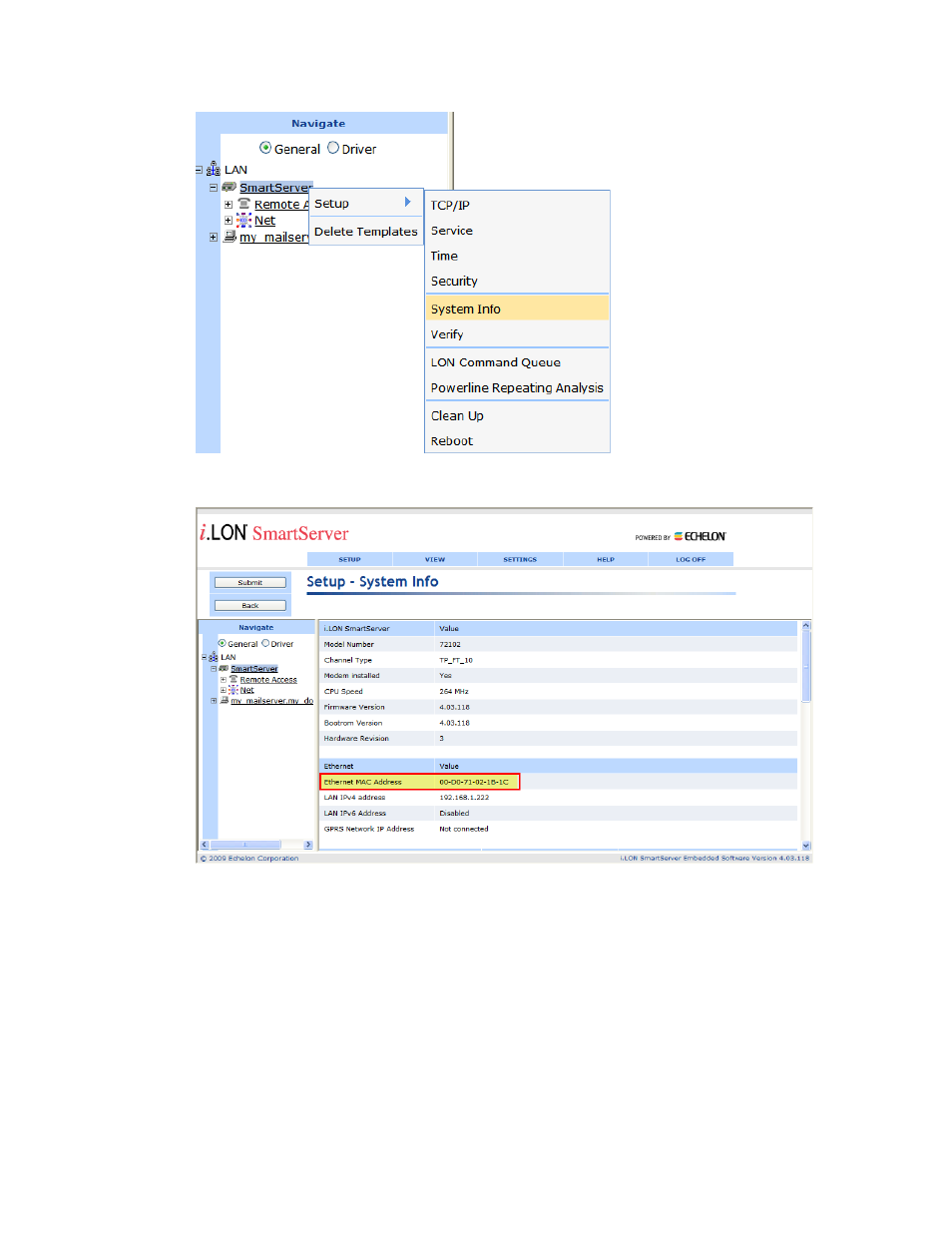This screenshot has width=952, height=1233.
Task: Click Ethernet MAC Address value 00-D0-71-02-1B-1C
Action: 474,782
